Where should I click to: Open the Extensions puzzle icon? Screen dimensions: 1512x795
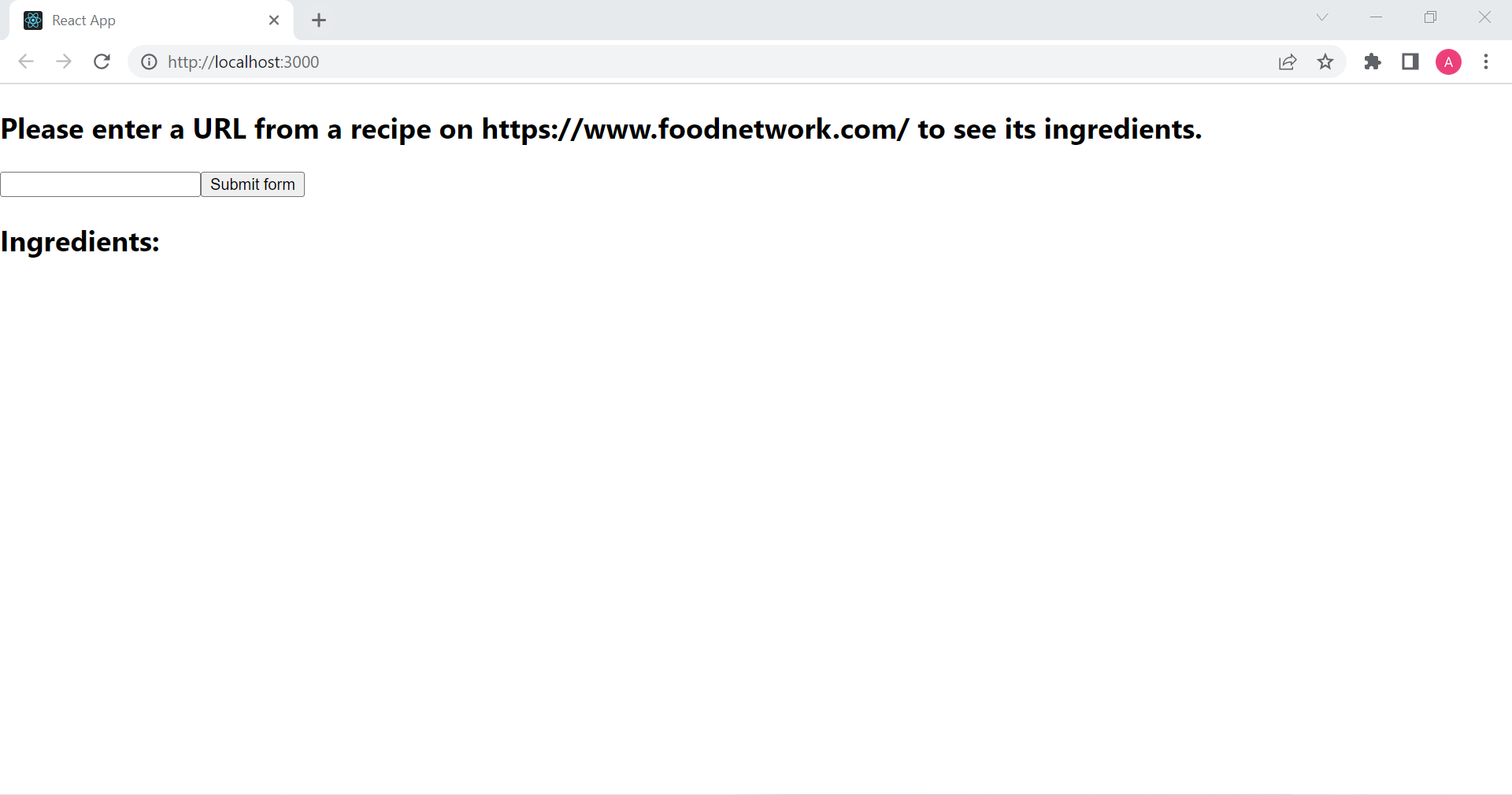coord(1373,61)
